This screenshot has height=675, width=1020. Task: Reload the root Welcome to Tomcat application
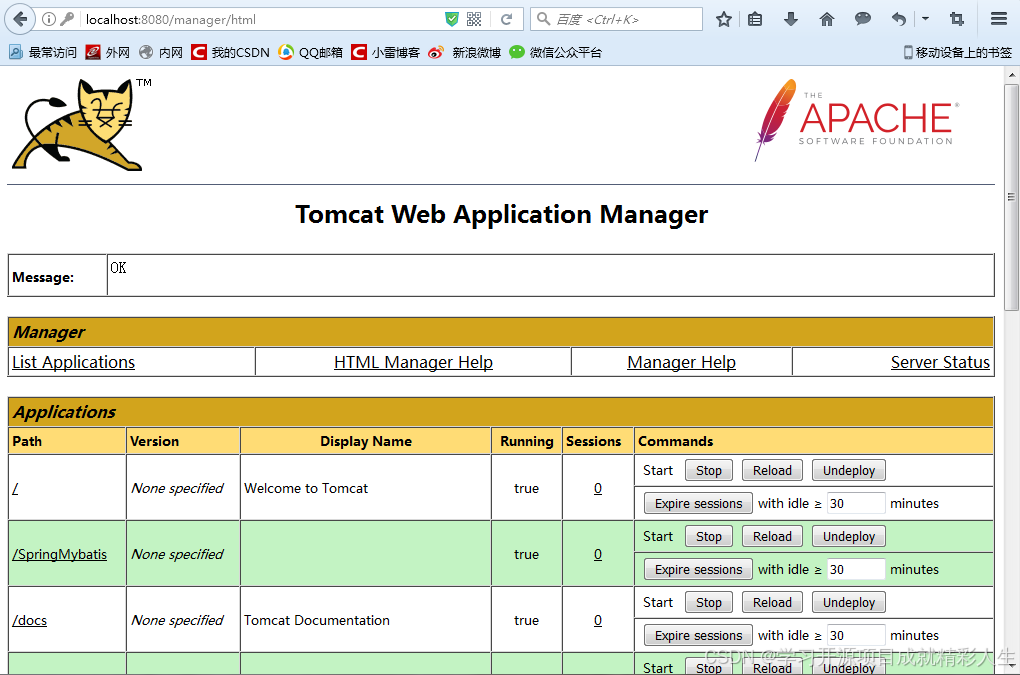pos(772,470)
